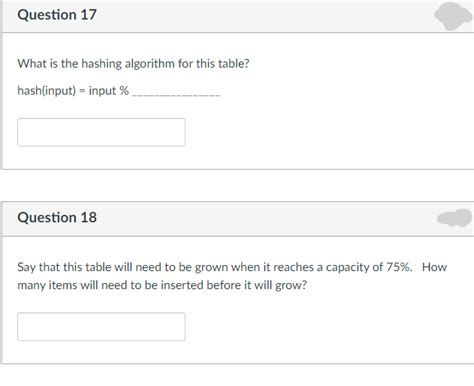Click the Question 17 answer input box

click(x=101, y=132)
